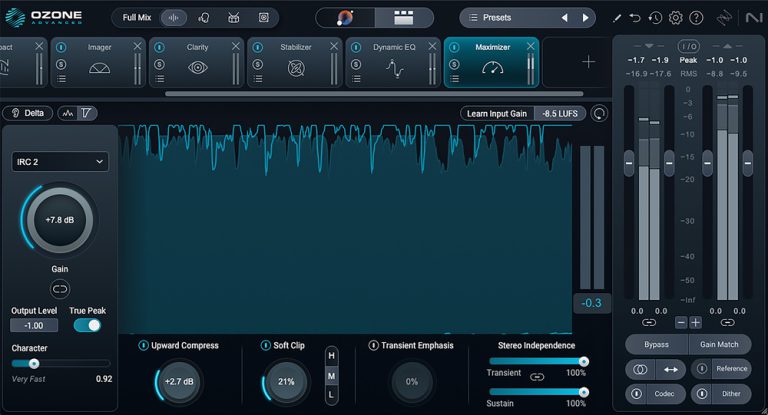Toggle power of the Dynamic EQ module
The image size is (768, 415).
click(356, 48)
